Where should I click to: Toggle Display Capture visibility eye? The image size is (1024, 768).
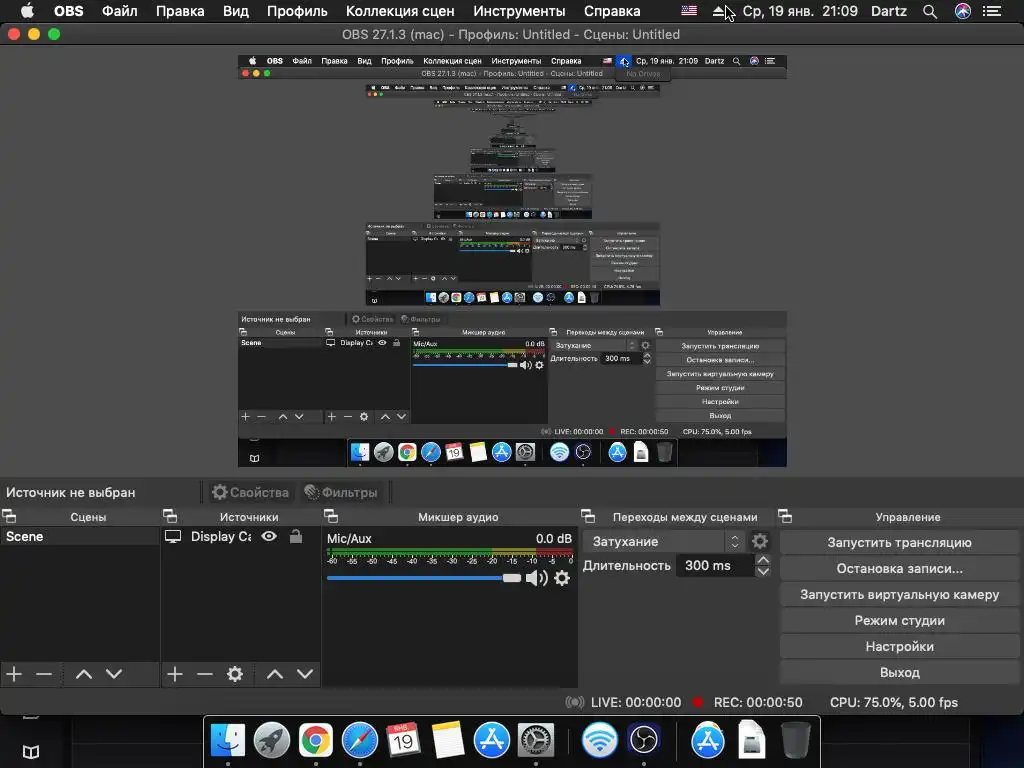coord(269,536)
